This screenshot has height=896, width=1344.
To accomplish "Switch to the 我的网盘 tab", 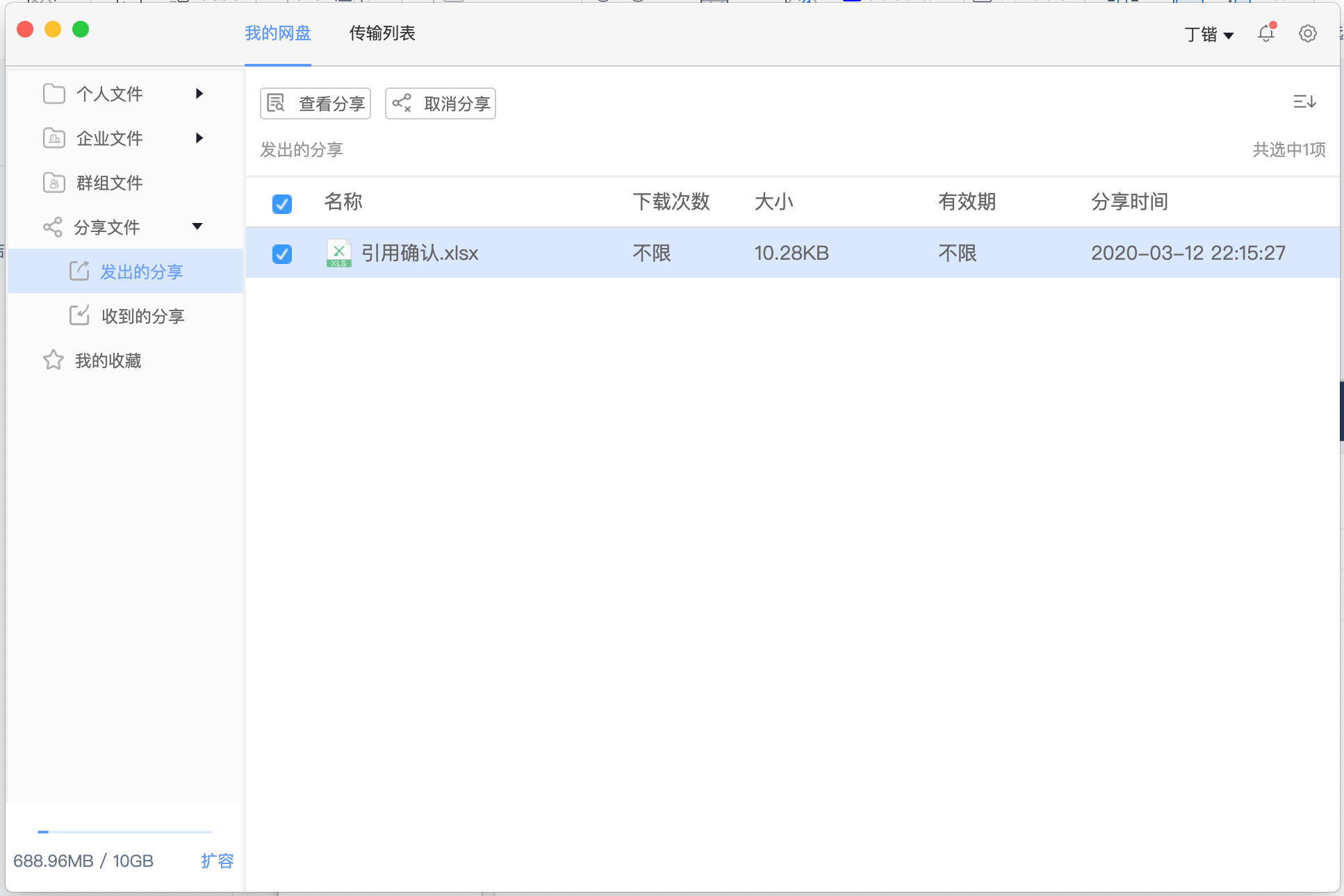I will [278, 33].
